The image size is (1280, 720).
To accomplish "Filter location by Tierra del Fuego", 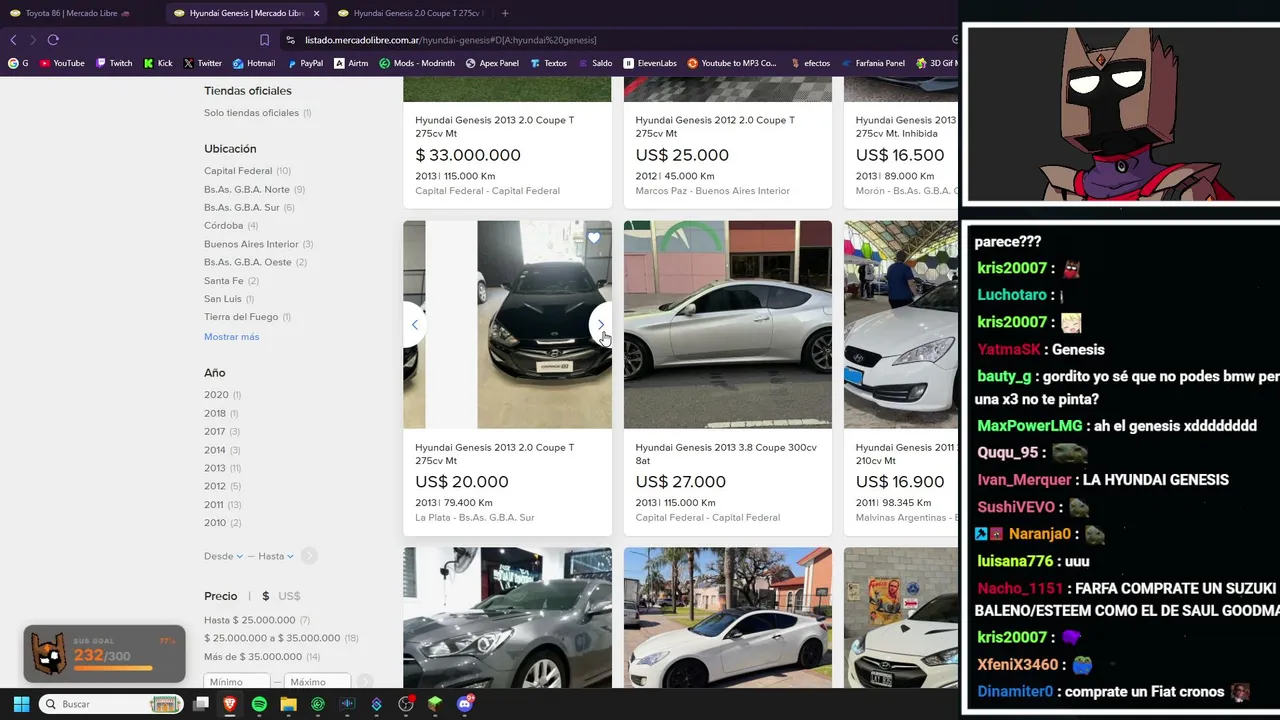I will click(247, 317).
